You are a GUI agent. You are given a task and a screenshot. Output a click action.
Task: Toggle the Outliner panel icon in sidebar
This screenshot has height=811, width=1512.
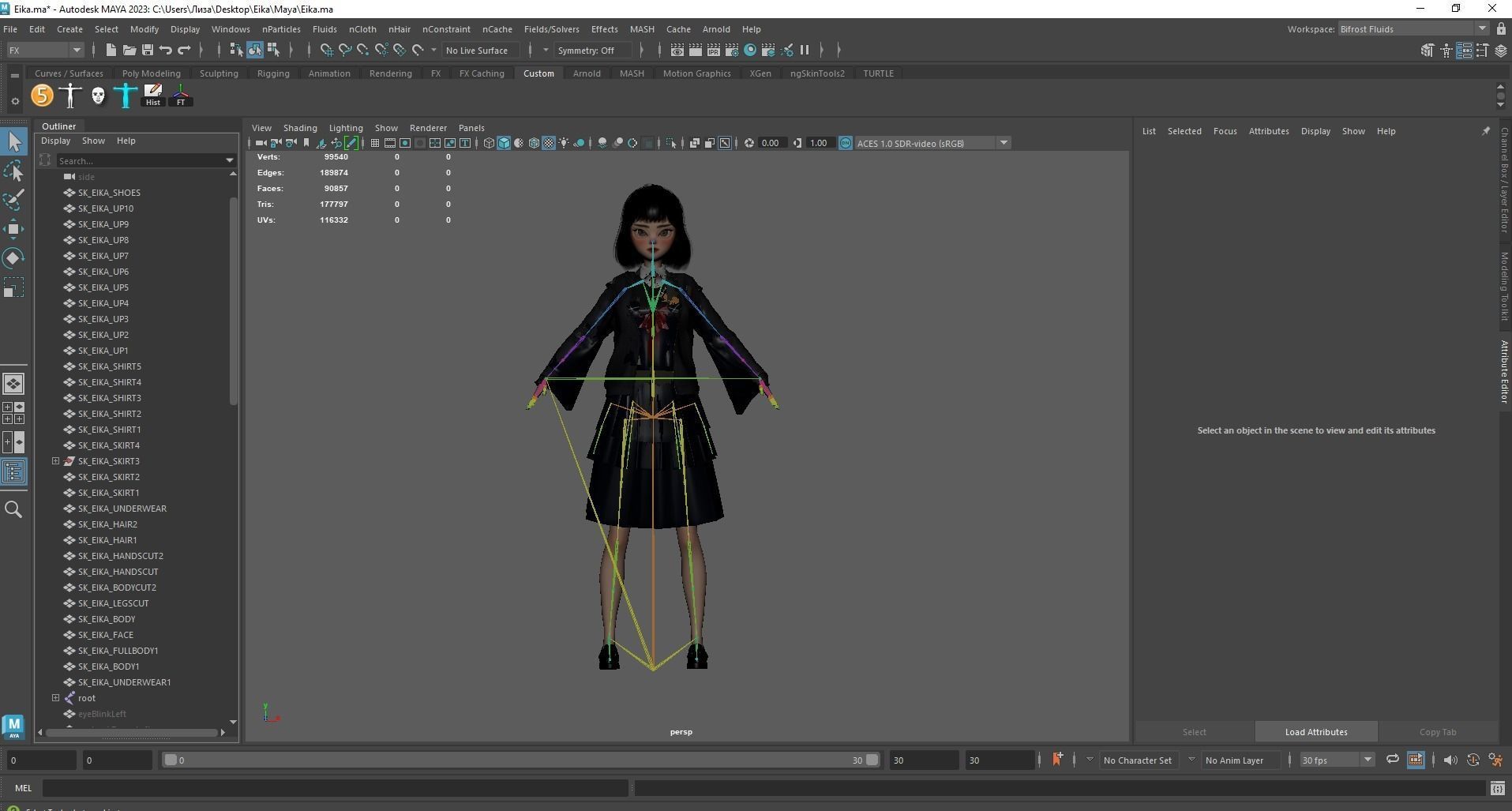13,471
